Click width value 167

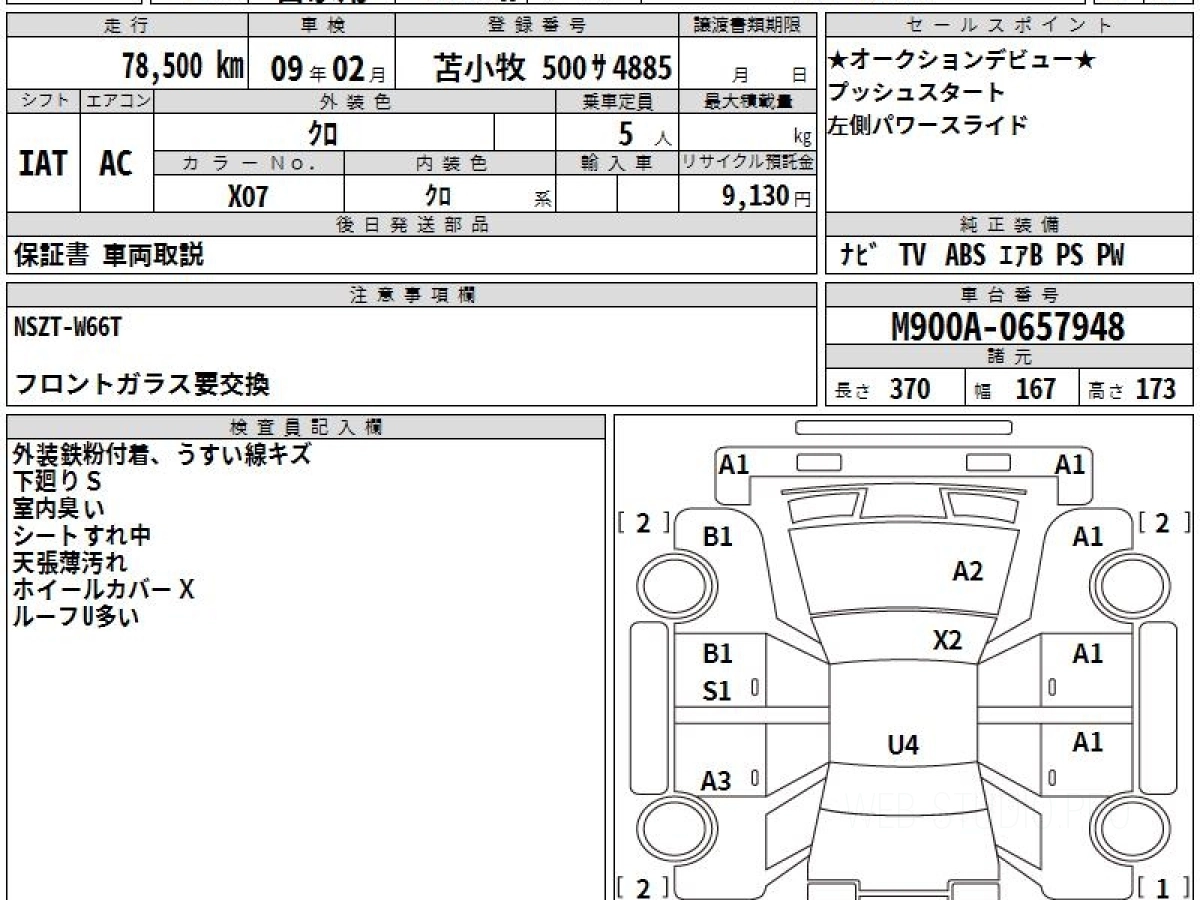pyautogui.click(x=1036, y=389)
